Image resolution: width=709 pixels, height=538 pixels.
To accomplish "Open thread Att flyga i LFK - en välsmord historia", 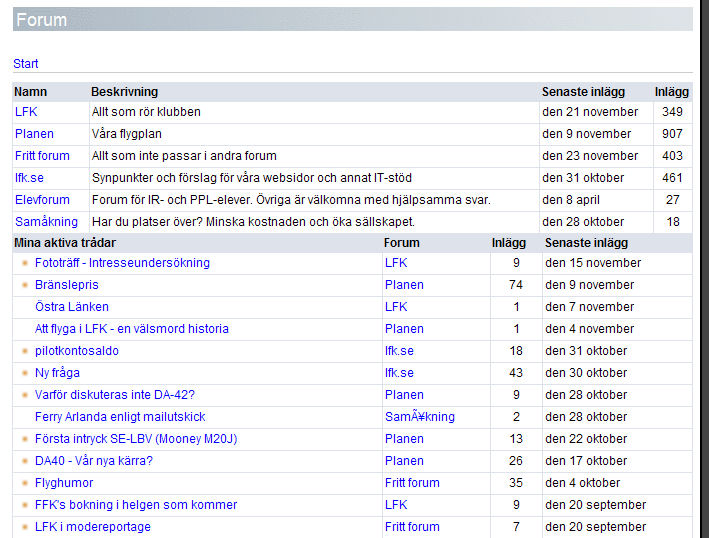I will coord(132,329).
